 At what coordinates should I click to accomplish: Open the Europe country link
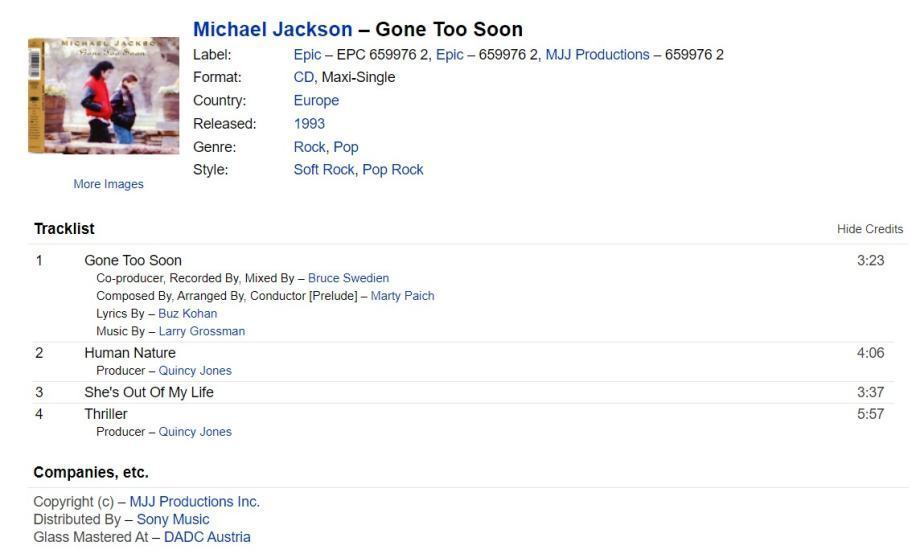[316, 100]
